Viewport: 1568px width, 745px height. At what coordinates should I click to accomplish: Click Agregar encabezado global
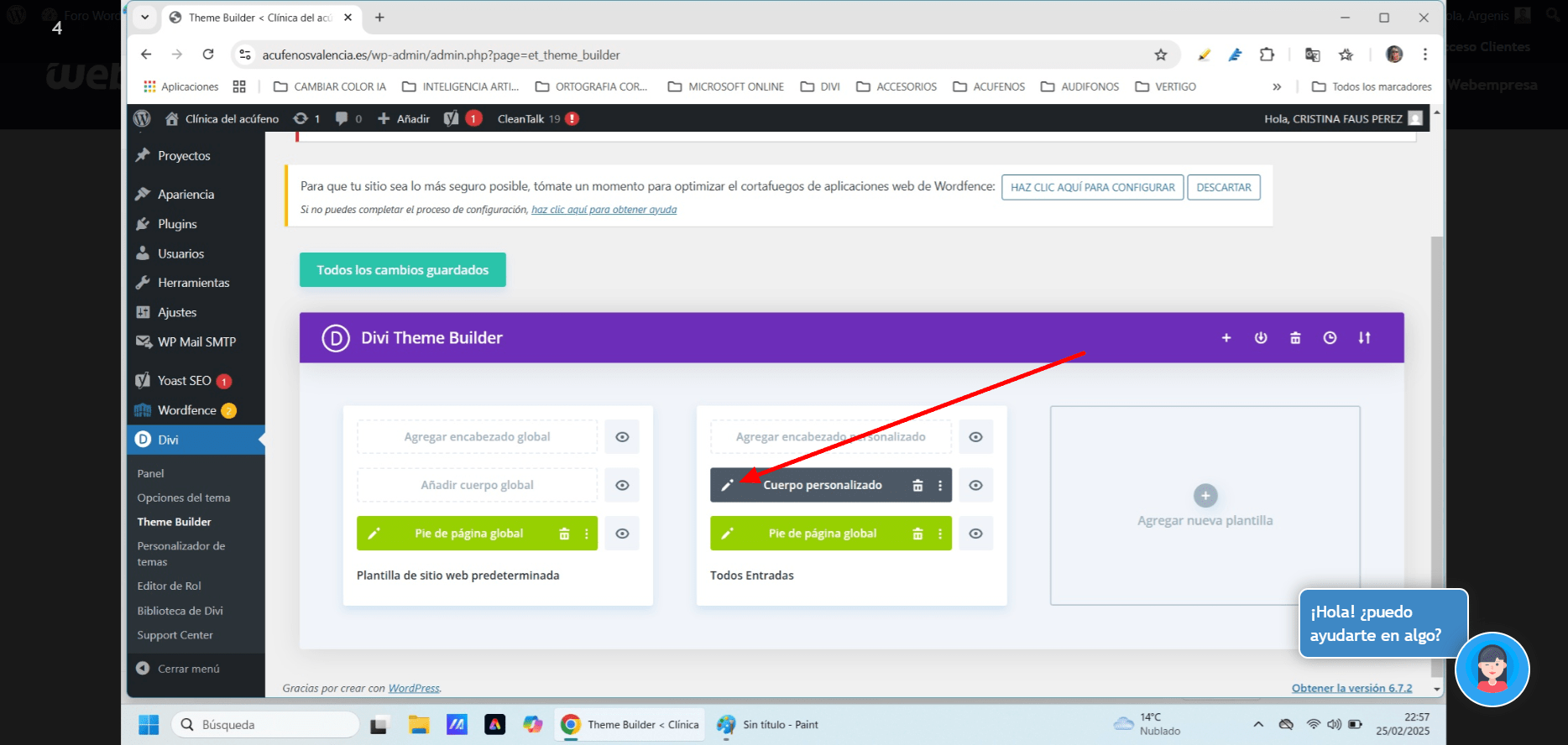[x=477, y=437]
